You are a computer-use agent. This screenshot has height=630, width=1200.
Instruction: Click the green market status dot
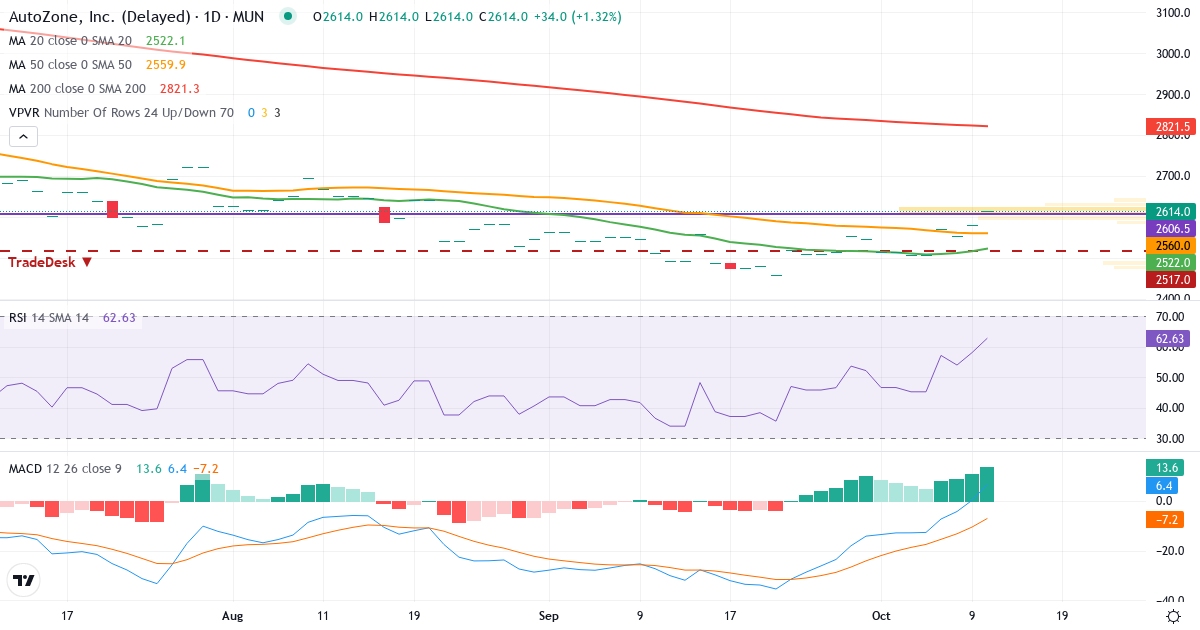[x=289, y=17]
